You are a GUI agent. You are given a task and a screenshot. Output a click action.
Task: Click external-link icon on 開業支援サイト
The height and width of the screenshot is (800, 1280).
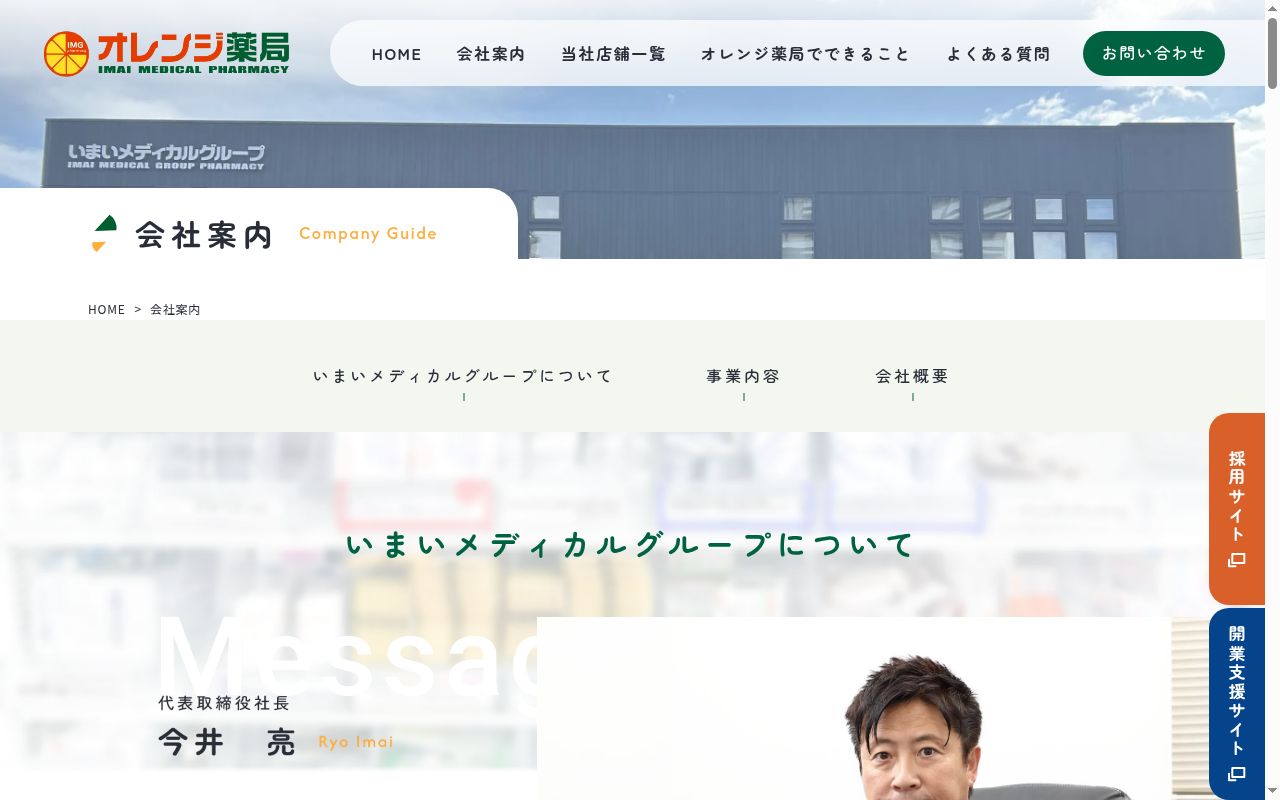pos(1237,774)
